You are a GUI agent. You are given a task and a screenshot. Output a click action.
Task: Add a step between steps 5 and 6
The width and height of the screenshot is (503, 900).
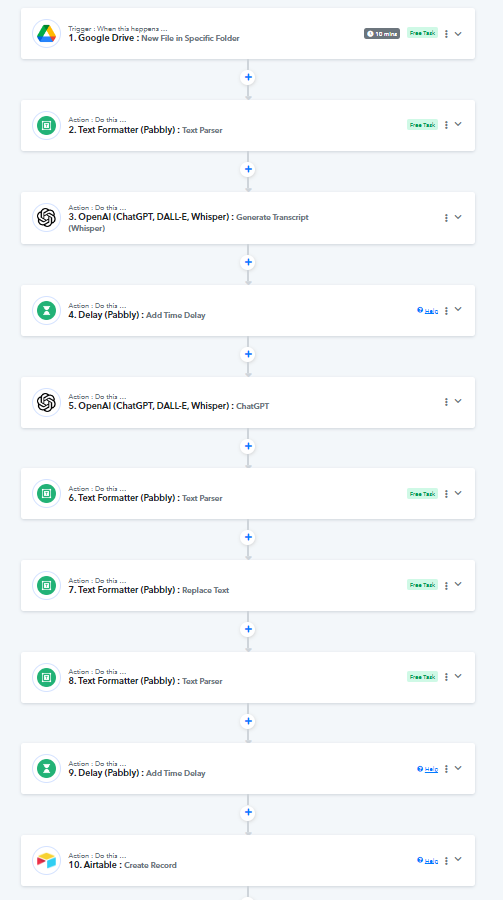point(248,445)
